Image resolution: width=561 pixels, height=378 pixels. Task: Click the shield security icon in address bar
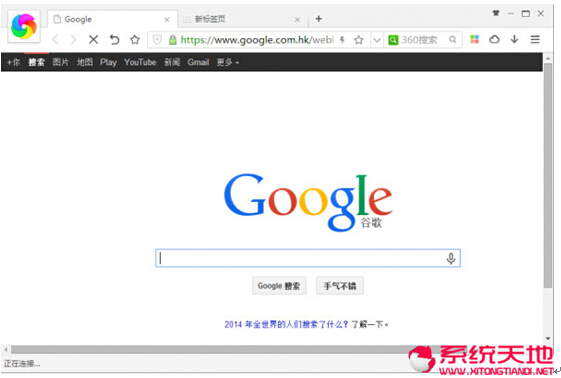pyautogui.click(x=157, y=40)
